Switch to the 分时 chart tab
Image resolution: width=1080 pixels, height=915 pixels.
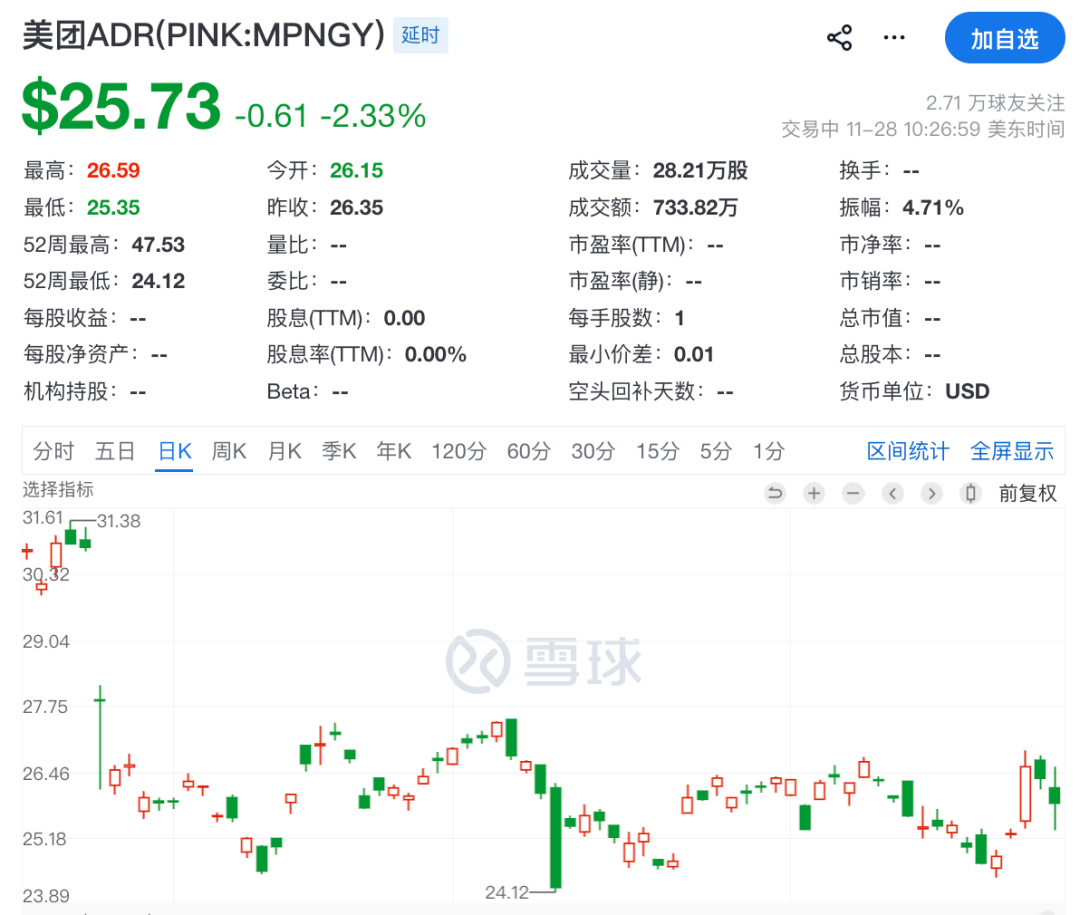tap(54, 451)
